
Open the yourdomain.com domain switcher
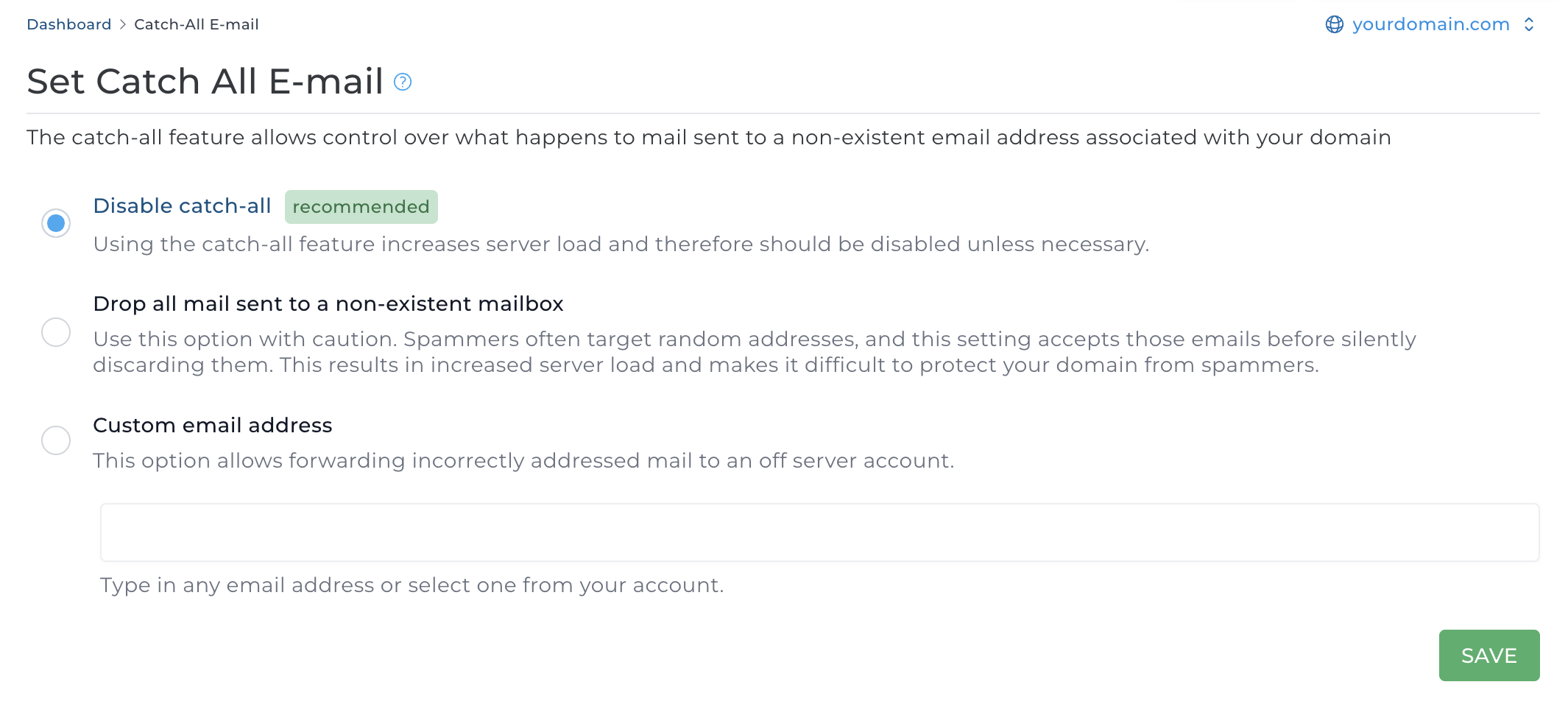(1430, 24)
